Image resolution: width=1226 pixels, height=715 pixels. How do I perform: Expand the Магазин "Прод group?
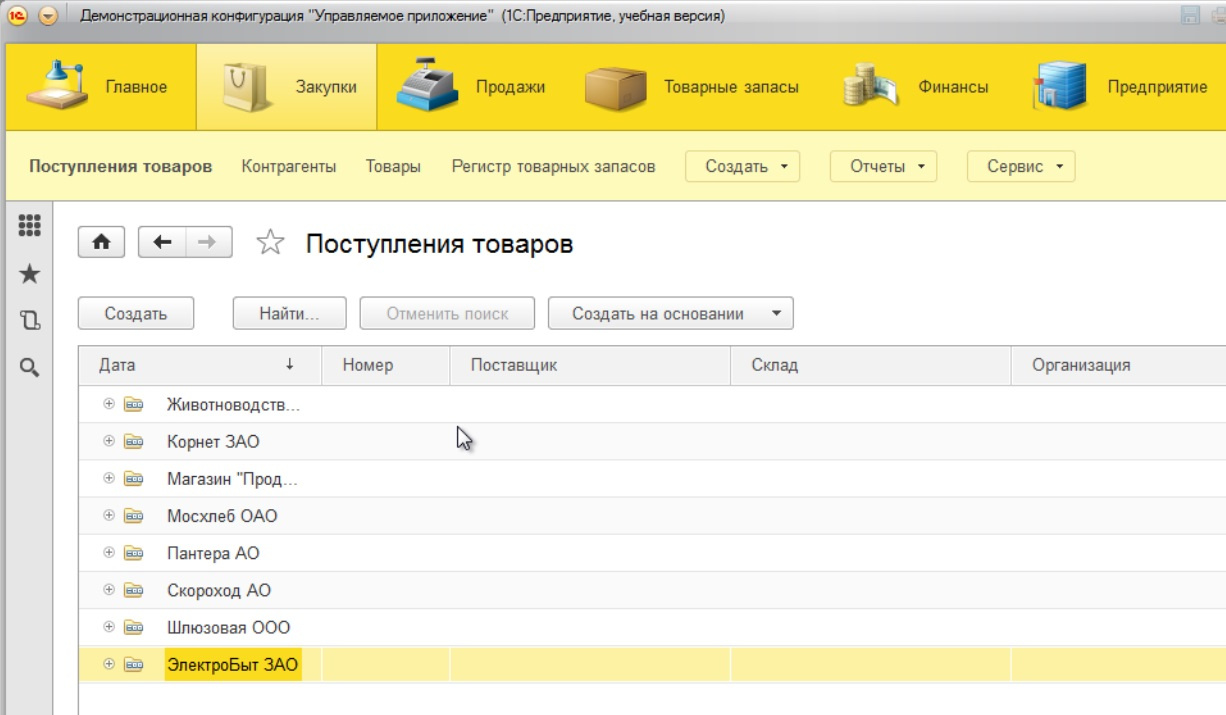[x=109, y=479]
